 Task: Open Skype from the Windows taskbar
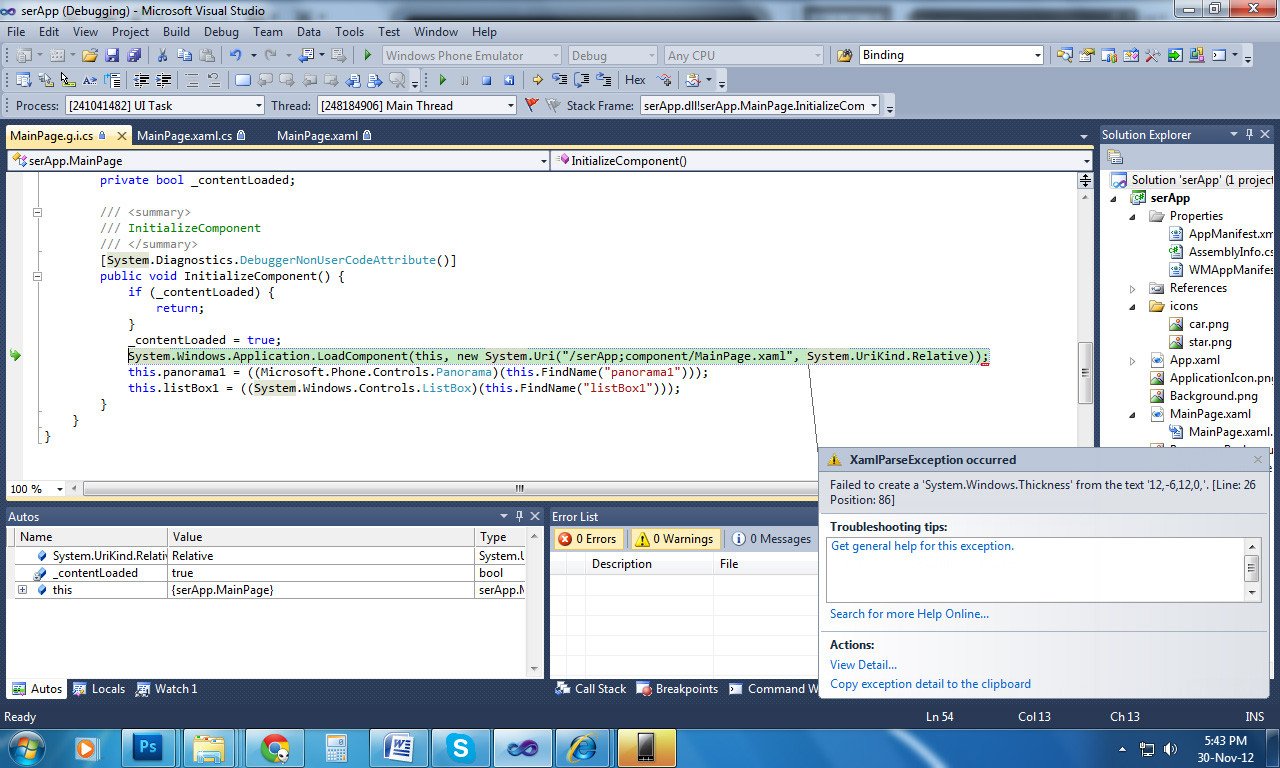460,747
